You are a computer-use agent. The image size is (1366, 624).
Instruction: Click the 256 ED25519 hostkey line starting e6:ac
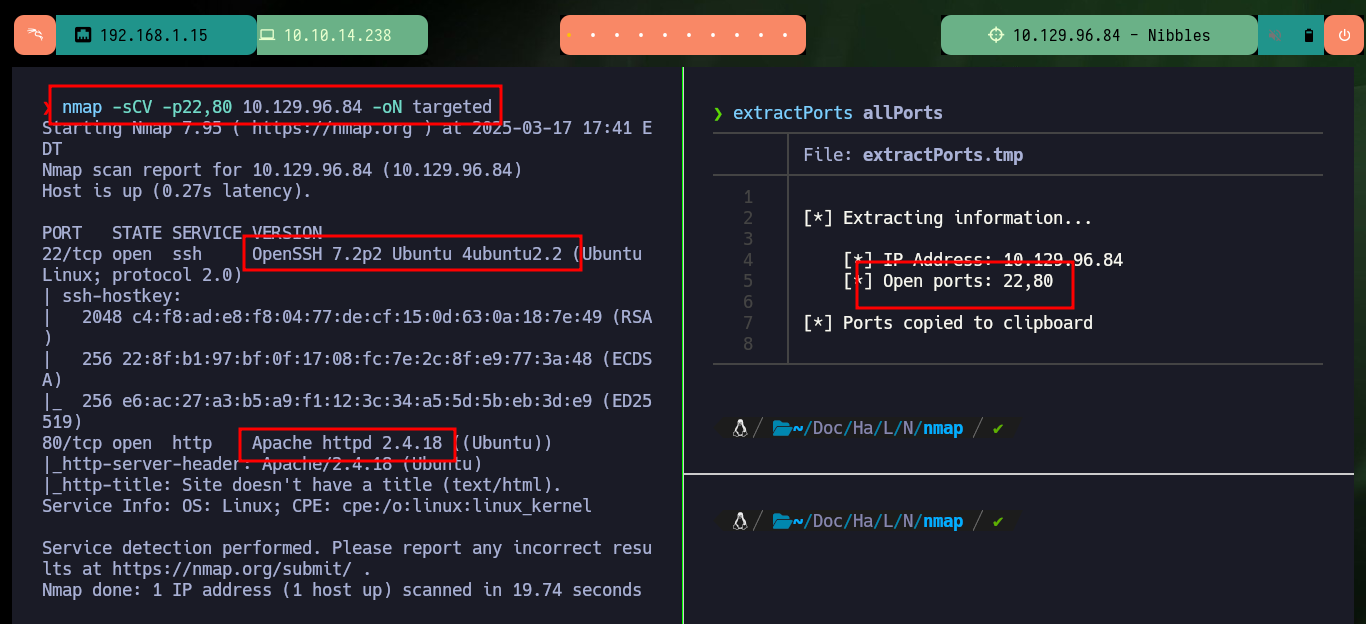coord(346,411)
